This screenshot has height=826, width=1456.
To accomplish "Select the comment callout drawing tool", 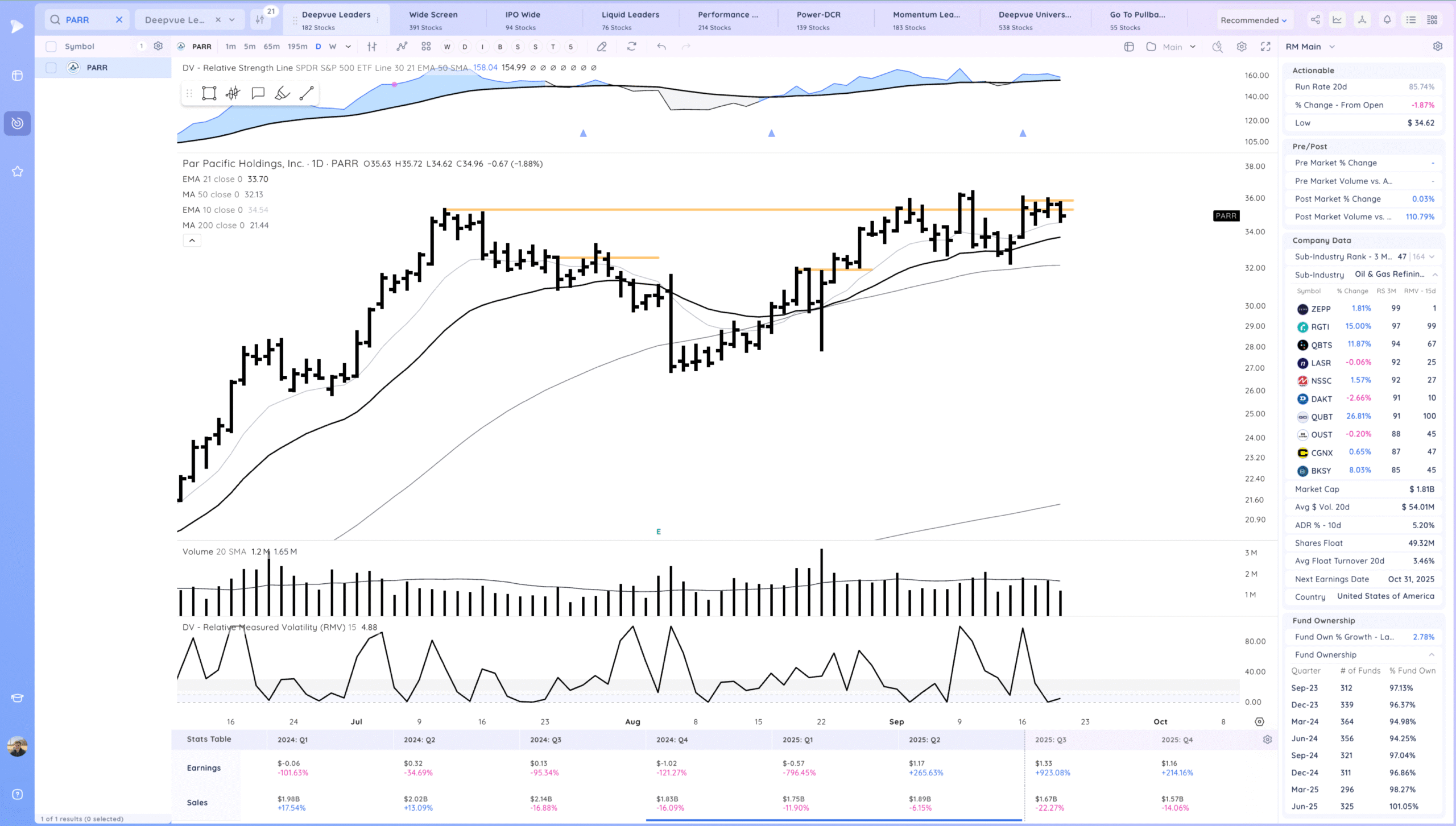I will pos(258,93).
